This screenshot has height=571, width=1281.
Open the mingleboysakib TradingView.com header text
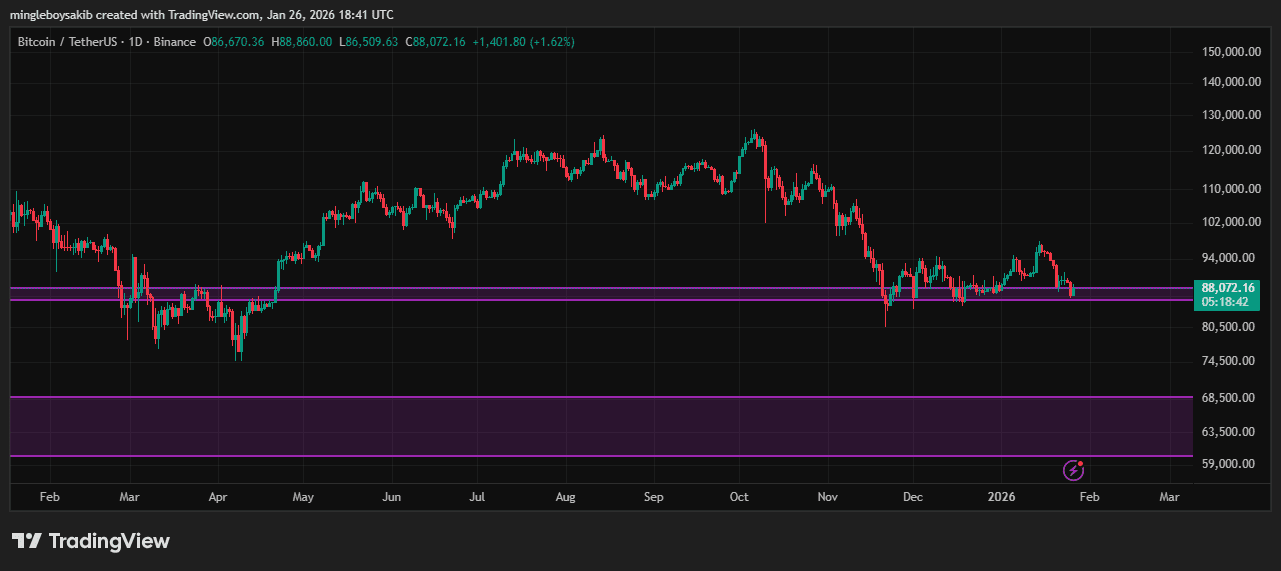click(x=201, y=16)
